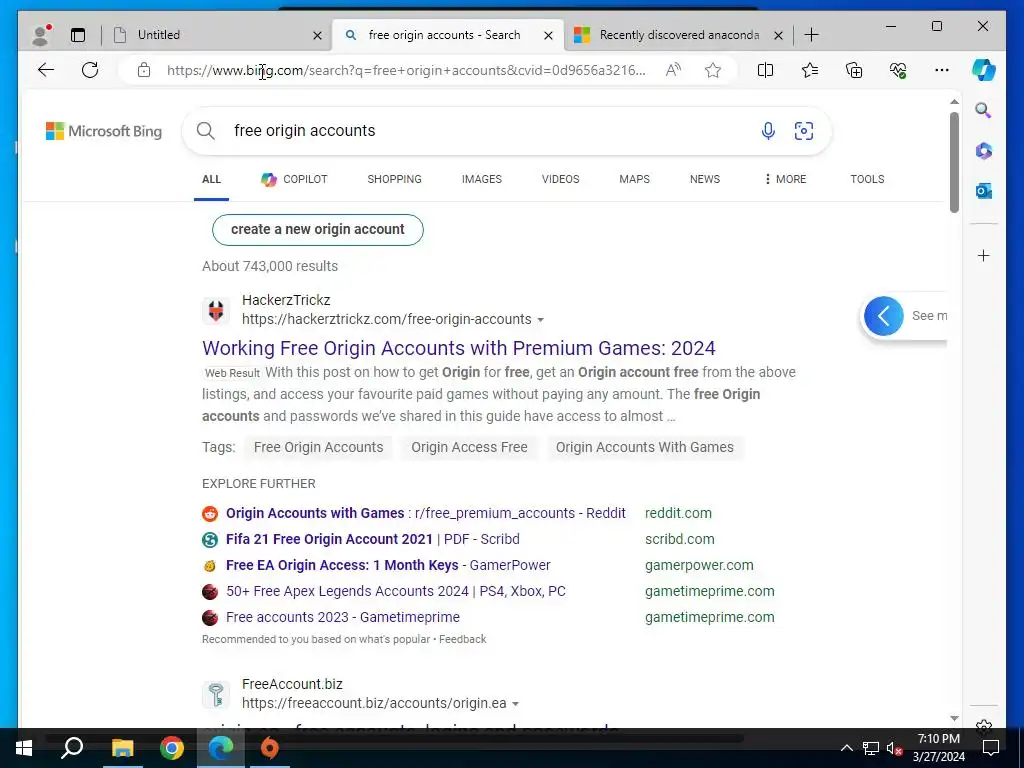This screenshot has height=768, width=1024.
Task: Open the tab actions menu icon
Action: pos(78,35)
